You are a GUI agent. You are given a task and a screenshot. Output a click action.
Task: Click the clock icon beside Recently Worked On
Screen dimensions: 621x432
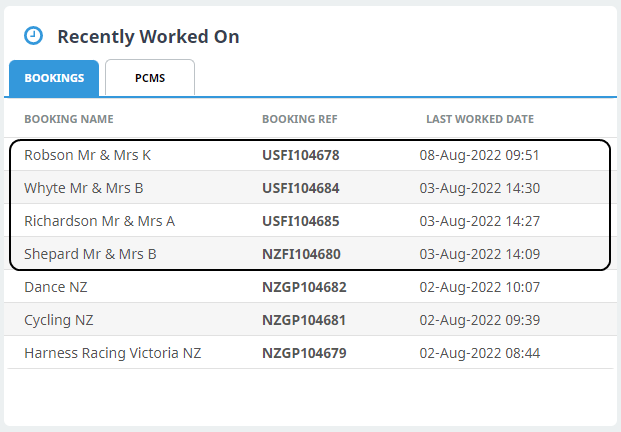(33, 36)
